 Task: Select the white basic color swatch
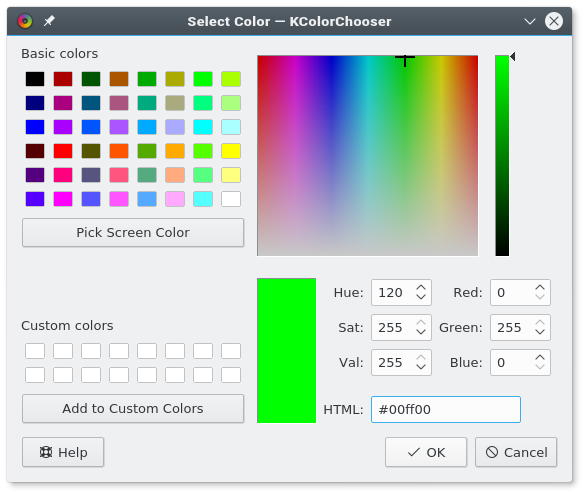pos(231,199)
